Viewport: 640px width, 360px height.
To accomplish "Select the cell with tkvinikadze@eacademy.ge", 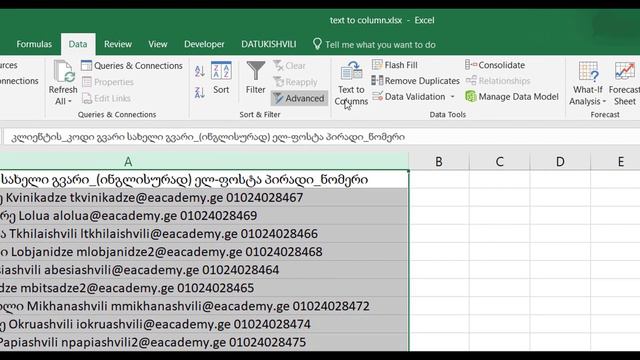I will tap(204, 198).
